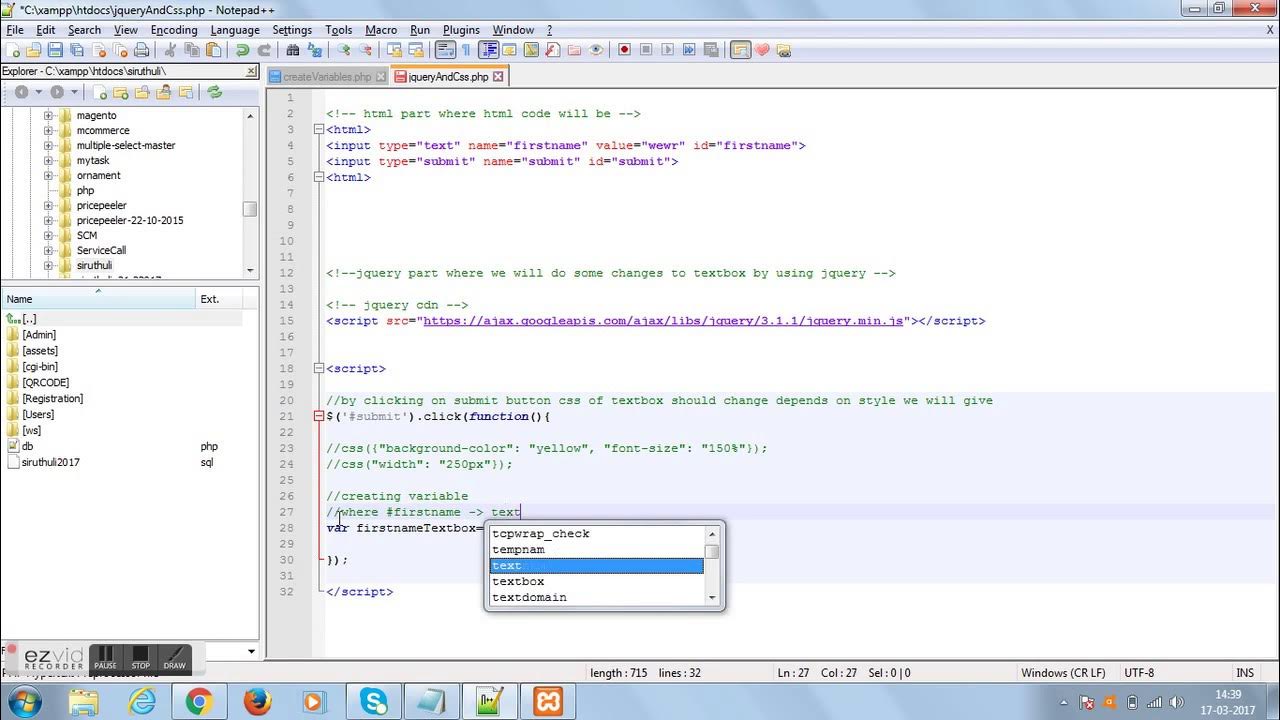Expand the mytask folder node
The height and width of the screenshot is (720, 1280).
48,161
